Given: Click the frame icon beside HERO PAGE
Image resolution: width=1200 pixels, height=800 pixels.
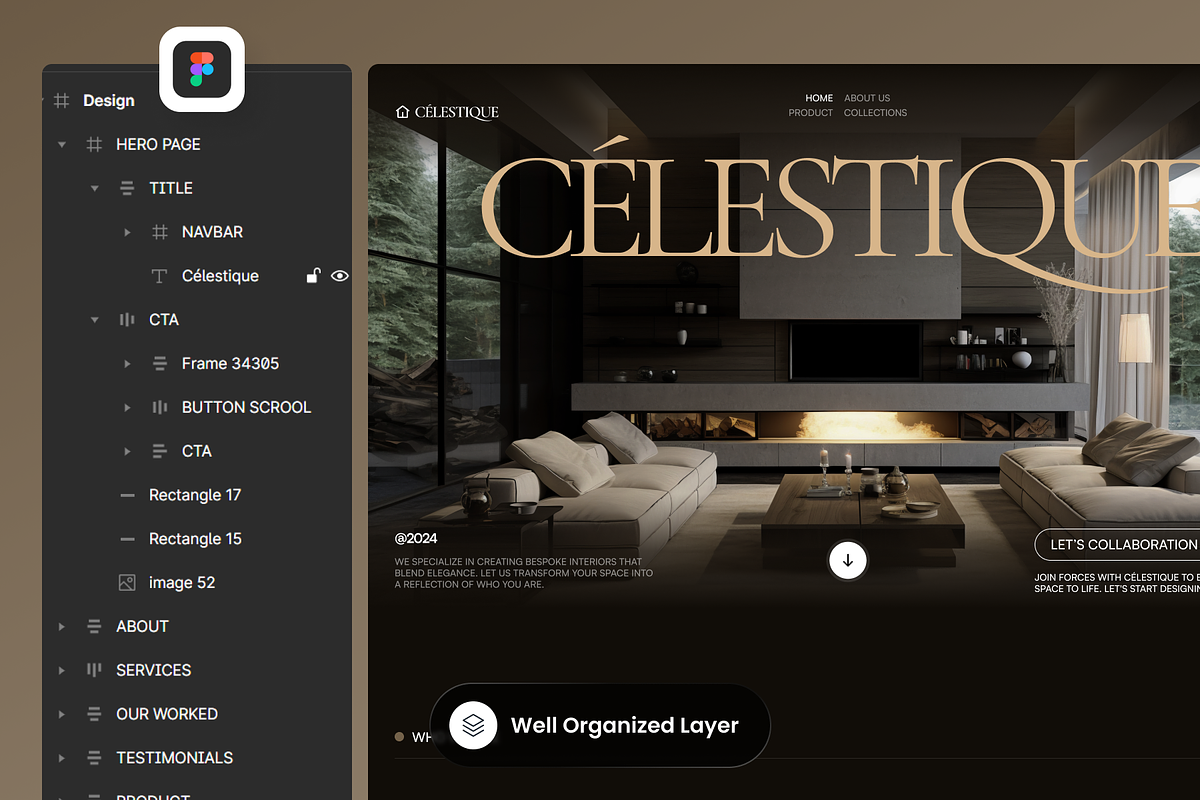Looking at the screenshot, I should 94,144.
